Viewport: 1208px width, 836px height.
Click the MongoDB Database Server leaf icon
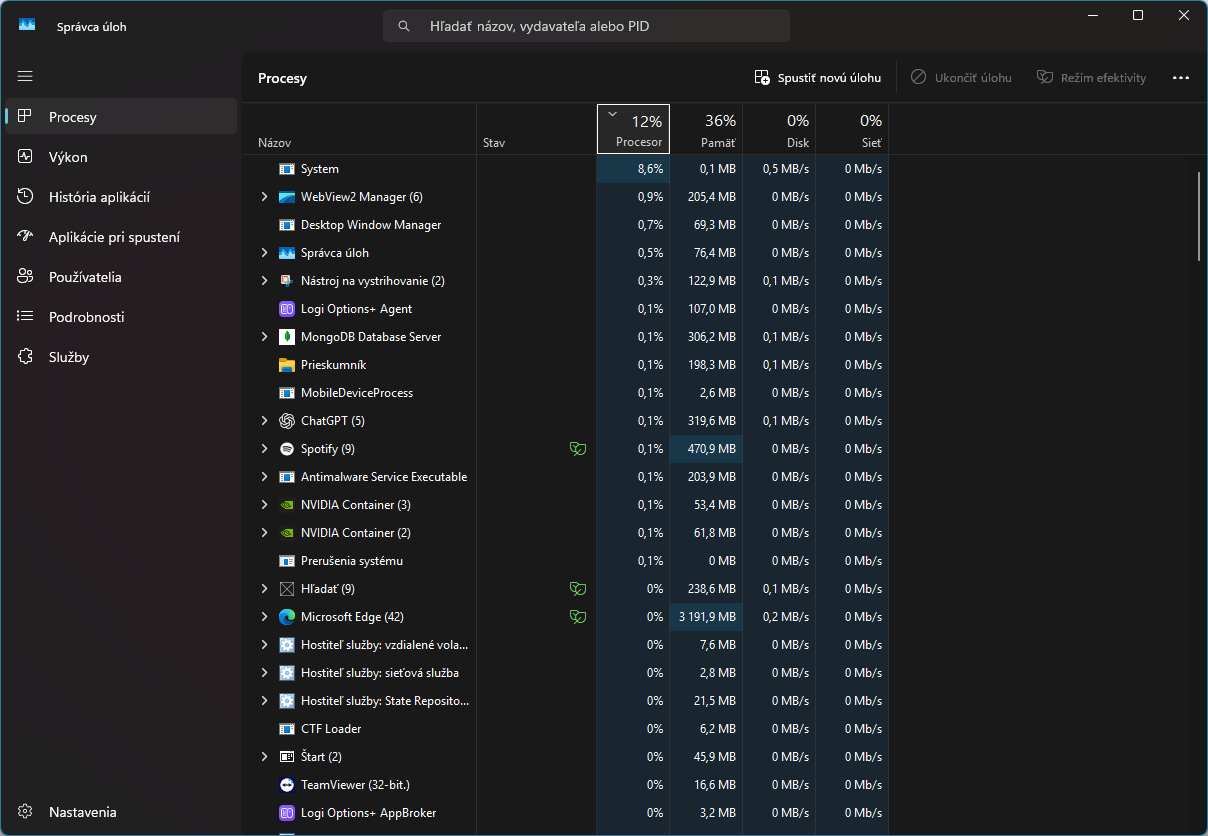pyautogui.click(x=287, y=337)
